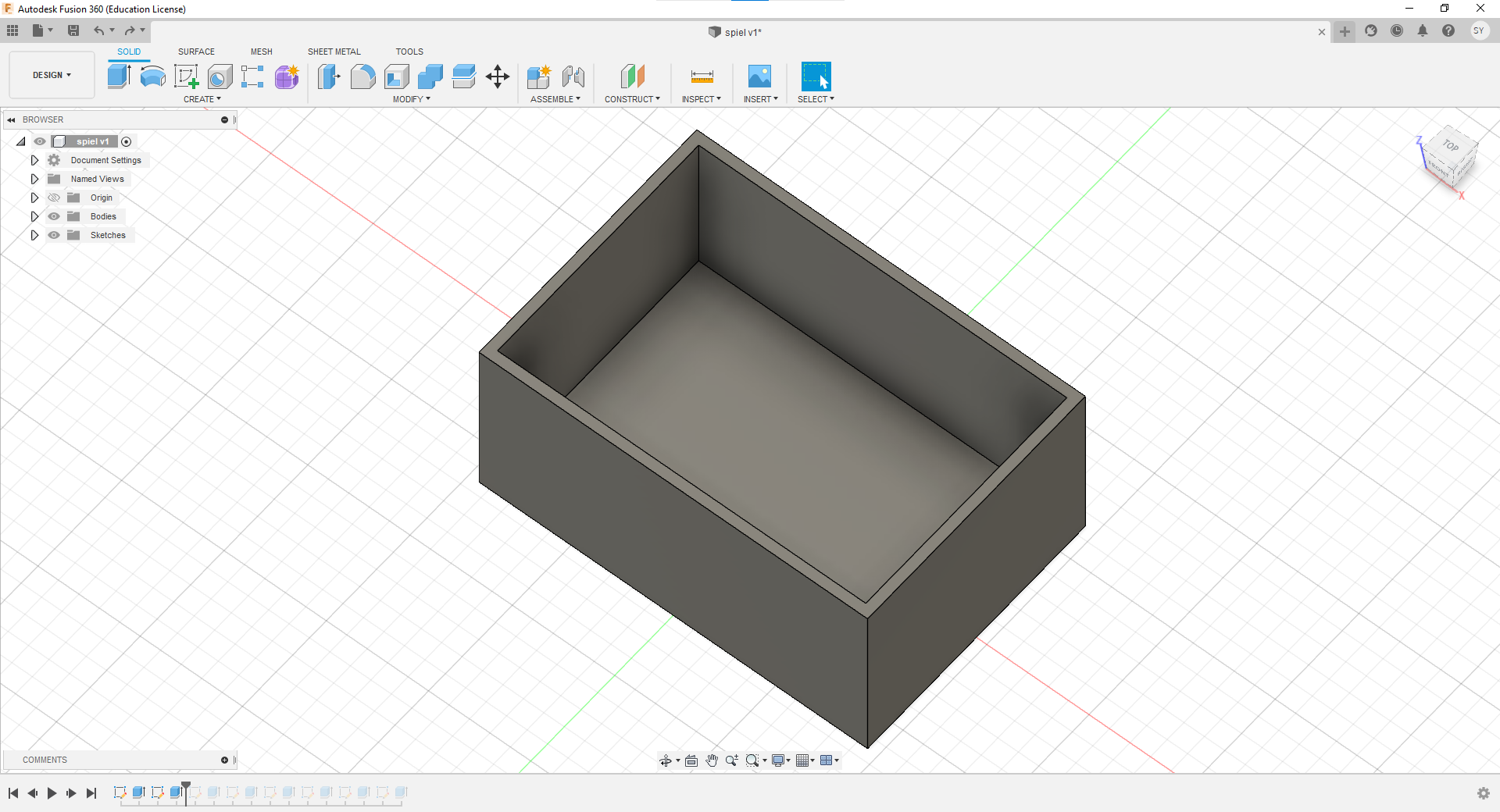Click the TOP face of the ViewCube
1500x812 pixels.
(x=1451, y=145)
